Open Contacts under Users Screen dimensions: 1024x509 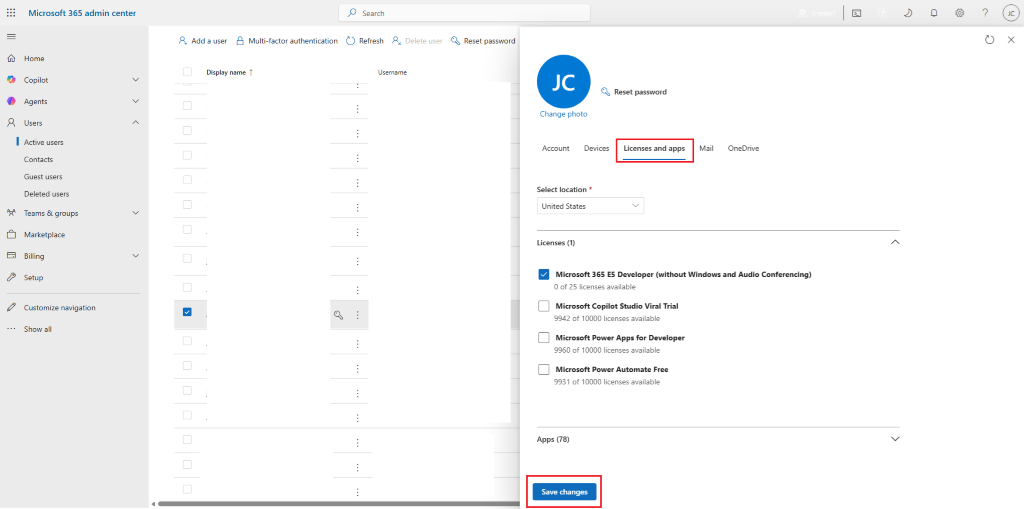point(39,159)
